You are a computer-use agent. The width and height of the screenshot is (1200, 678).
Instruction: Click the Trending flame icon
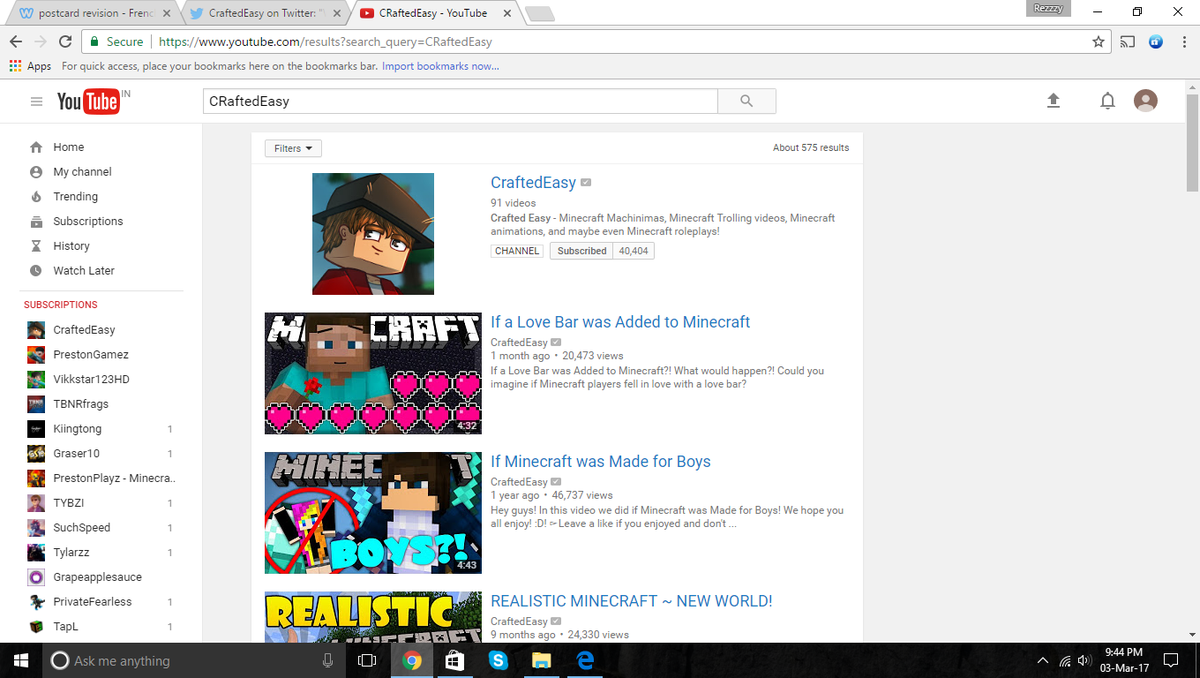pos(36,196)
